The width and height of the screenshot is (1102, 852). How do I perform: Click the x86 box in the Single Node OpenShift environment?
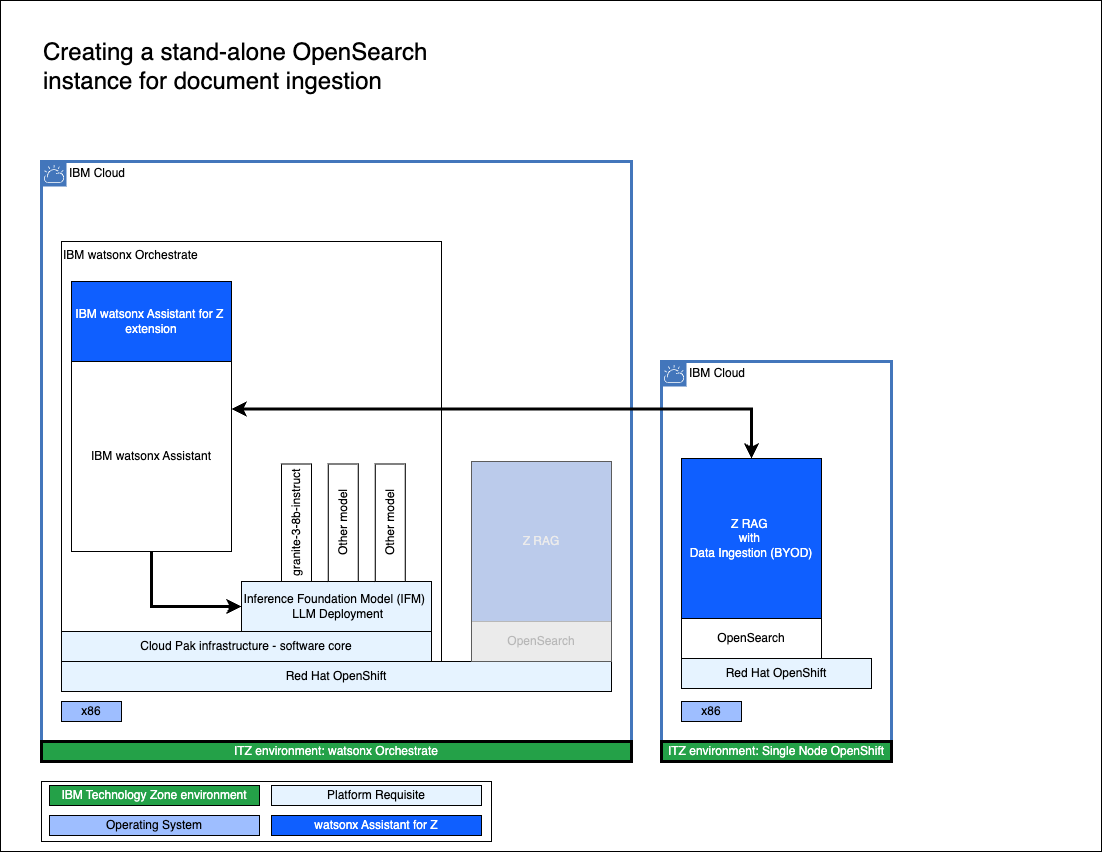tap(711, 711)
